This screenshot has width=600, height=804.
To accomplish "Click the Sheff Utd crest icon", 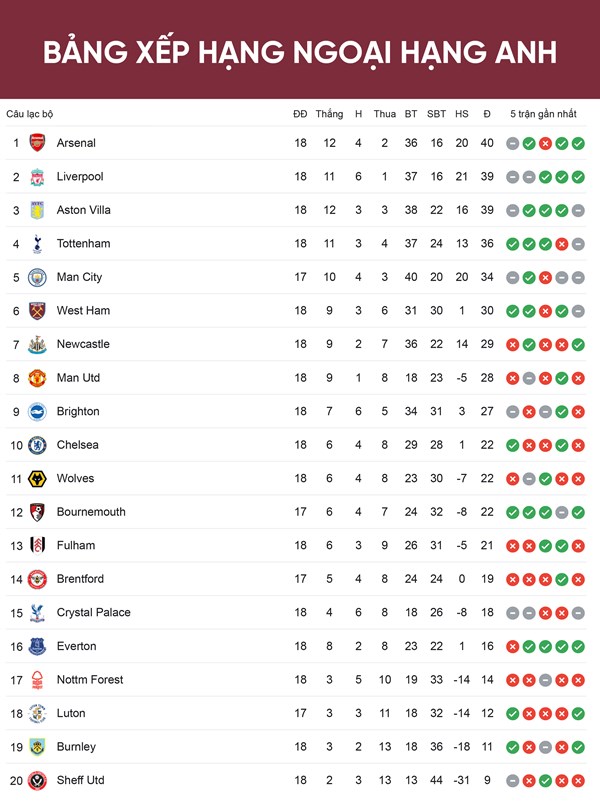I will coord(37,780).
